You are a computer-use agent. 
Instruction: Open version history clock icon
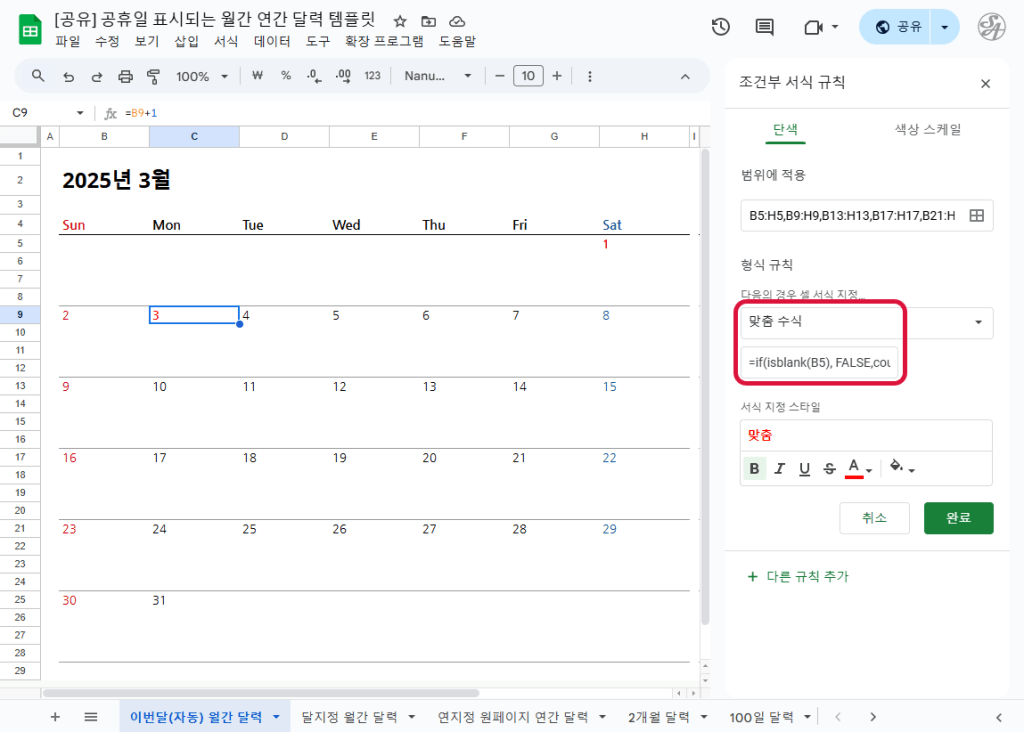pyautogui.click(x=720, y=27)
